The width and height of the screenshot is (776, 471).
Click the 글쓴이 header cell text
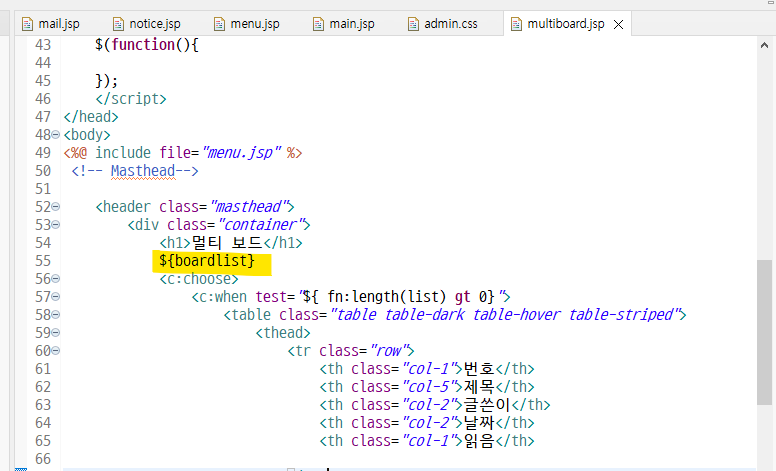coord(487,405)
